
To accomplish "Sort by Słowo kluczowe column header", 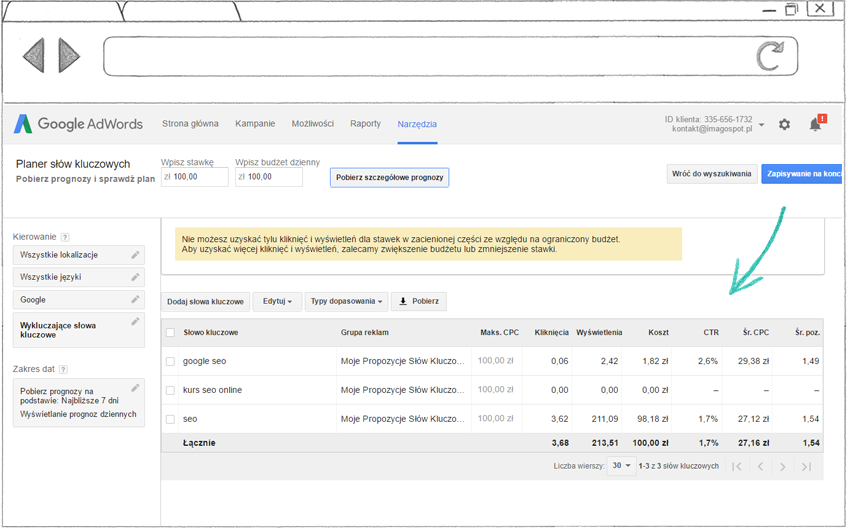I will point(211,333).
